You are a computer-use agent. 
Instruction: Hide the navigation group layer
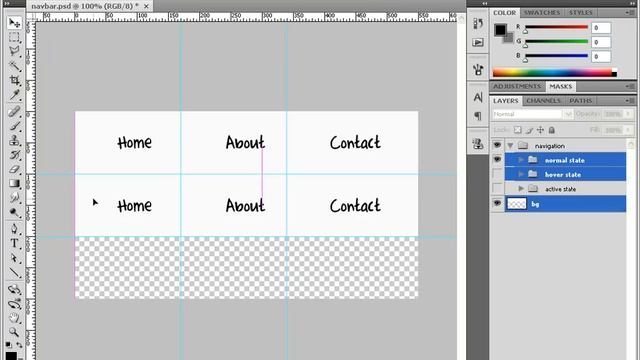(x=497, y=145)
